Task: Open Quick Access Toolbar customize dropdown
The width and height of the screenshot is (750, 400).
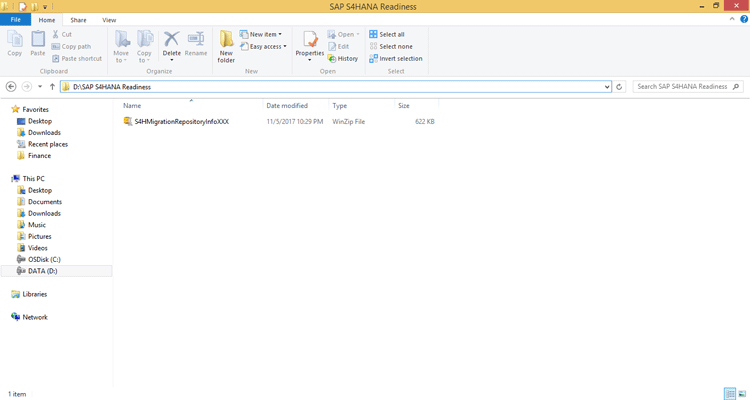Action: (x=45, y=7)
